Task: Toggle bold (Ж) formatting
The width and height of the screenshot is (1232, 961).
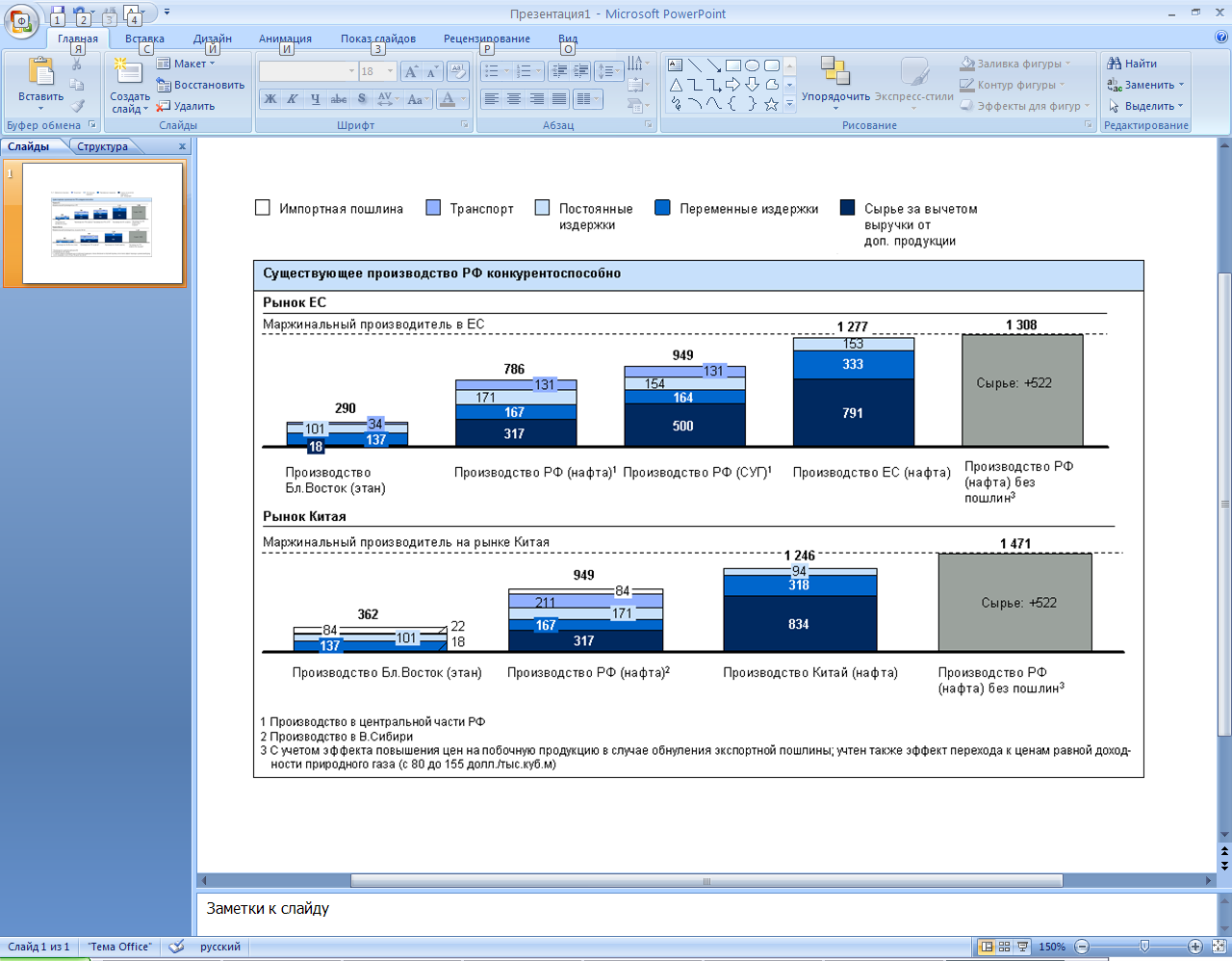Action: (270, 98)
